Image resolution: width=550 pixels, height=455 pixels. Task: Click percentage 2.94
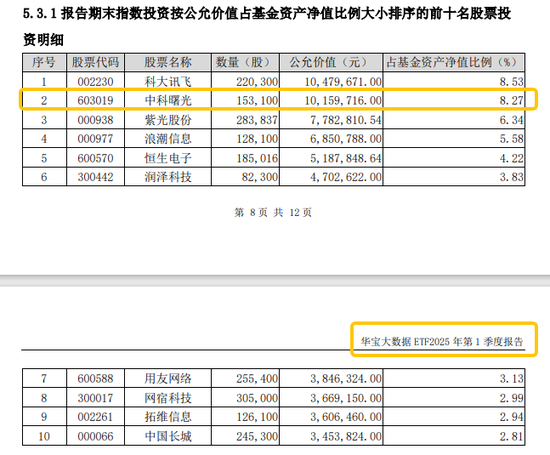(x=511, y=417)
